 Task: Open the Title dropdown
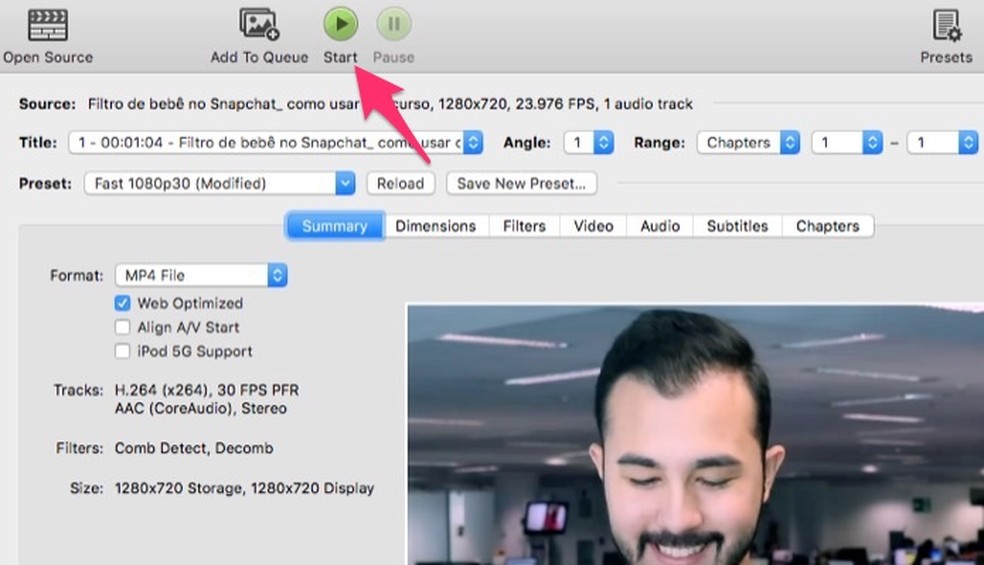click(275, 143)
